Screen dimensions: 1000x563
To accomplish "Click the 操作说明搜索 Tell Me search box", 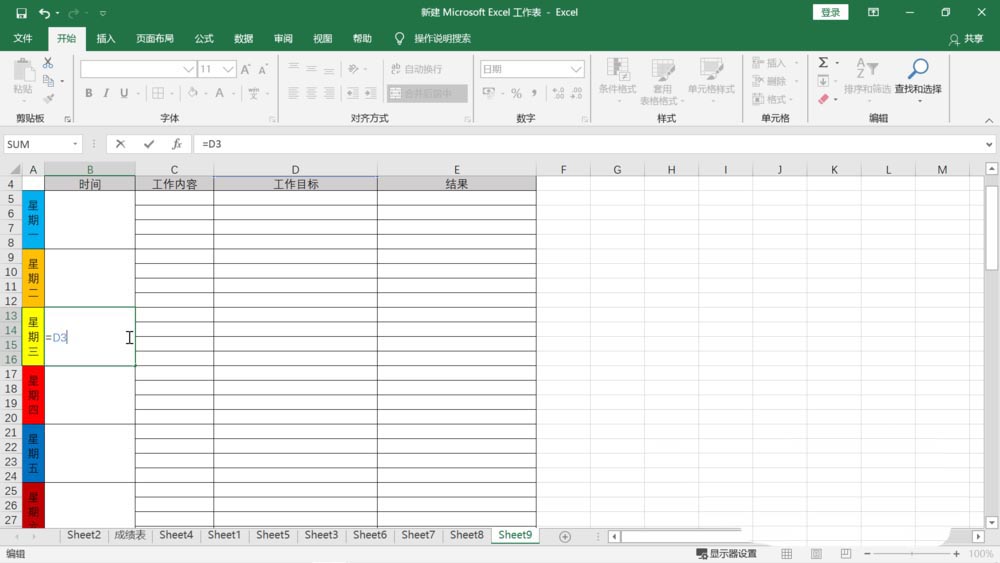I will click(442, 38).
